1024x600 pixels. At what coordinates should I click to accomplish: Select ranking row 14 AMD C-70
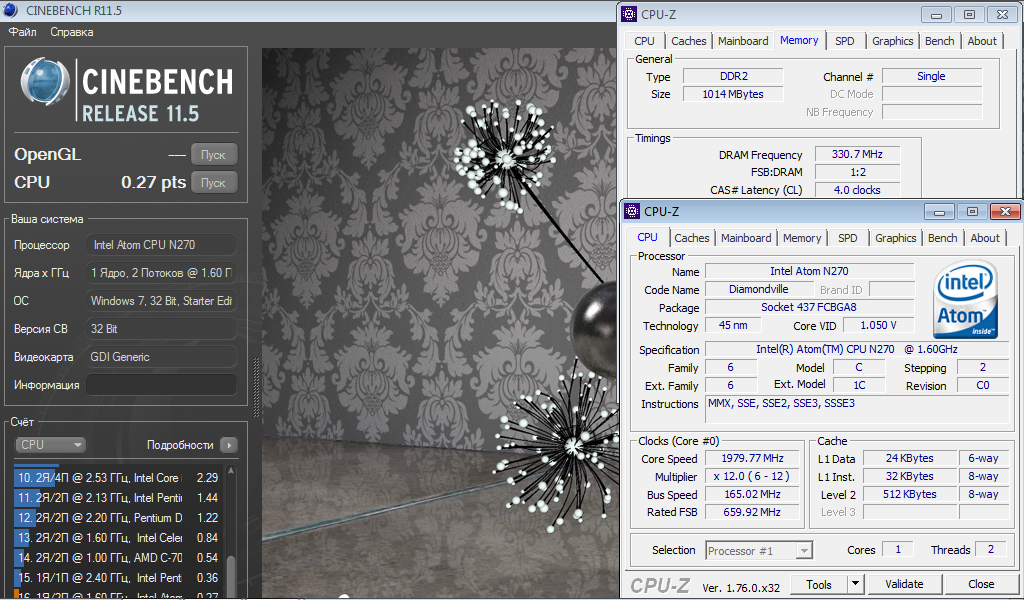click(118, 558)
